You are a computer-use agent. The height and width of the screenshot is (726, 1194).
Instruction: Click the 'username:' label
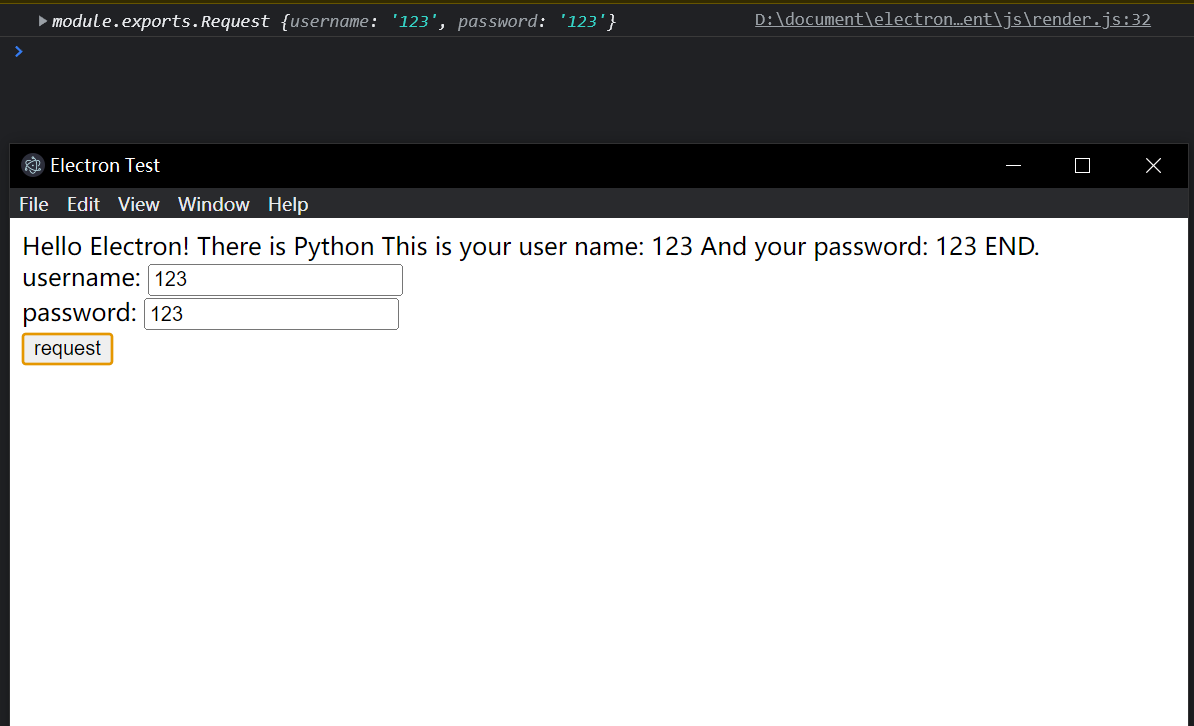tap(81, 278)
